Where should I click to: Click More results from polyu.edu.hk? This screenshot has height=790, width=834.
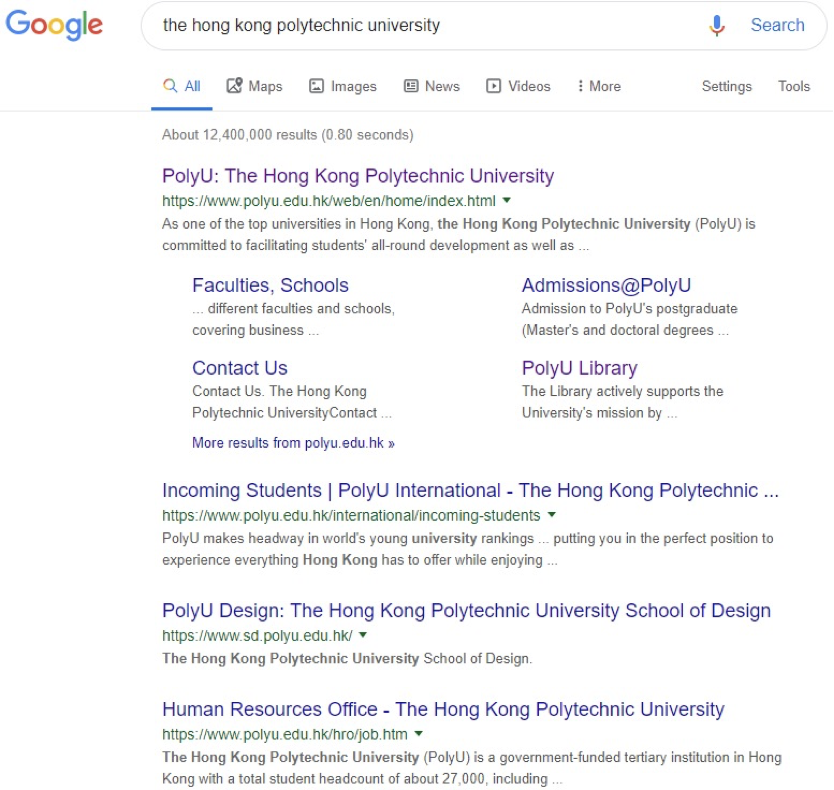click(x=294, y=443)
